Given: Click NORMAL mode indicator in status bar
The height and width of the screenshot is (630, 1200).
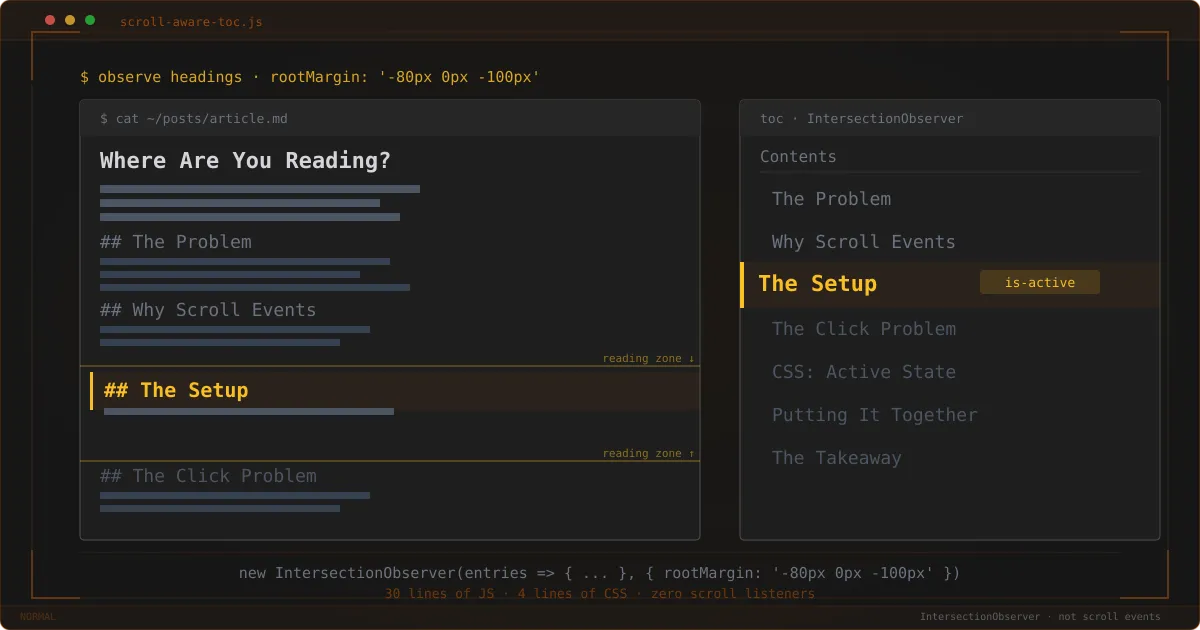Looking at the screenshot, I should point(38,617).
